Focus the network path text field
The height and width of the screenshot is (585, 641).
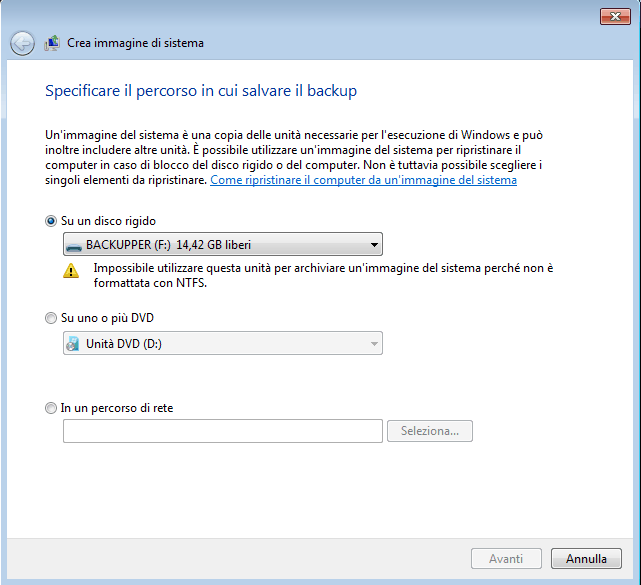pos(222,431)
